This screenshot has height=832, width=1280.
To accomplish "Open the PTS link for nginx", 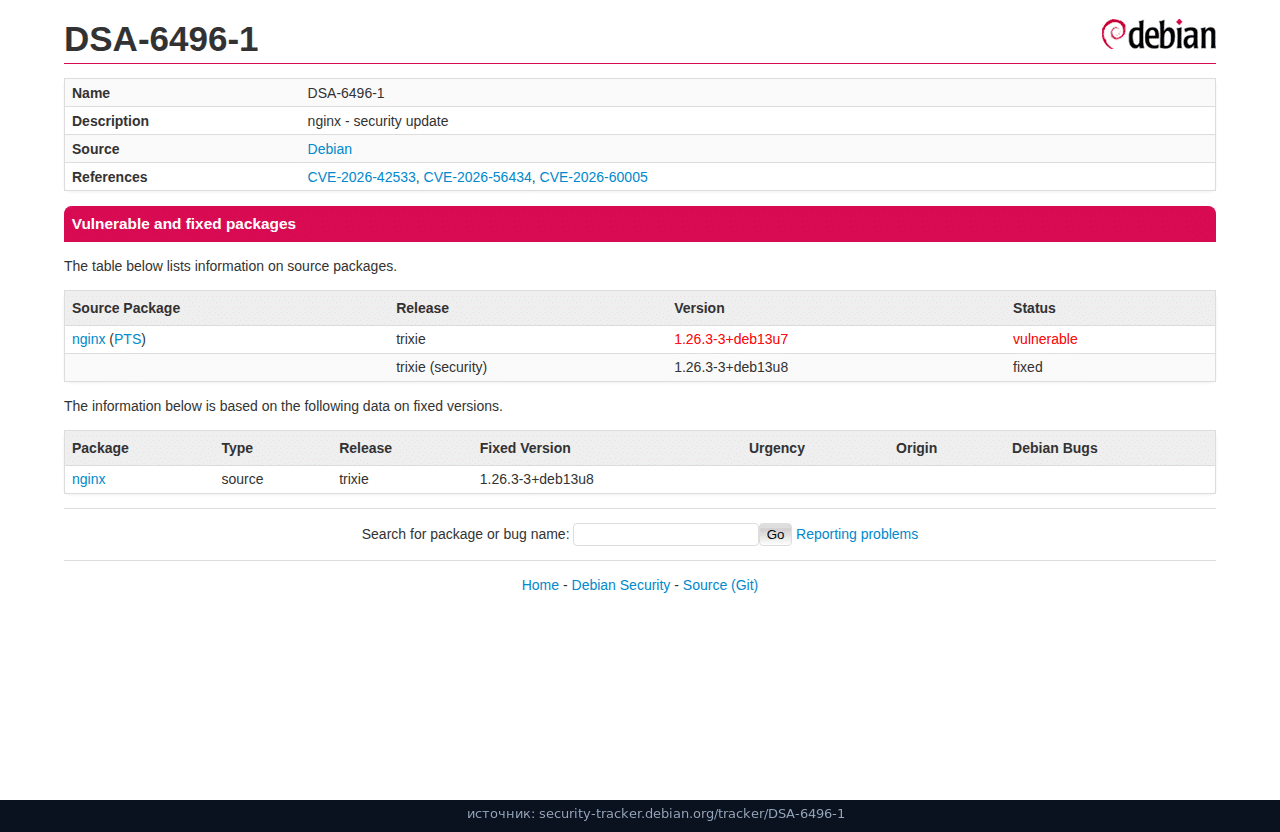I will click(x=128, y=339).
